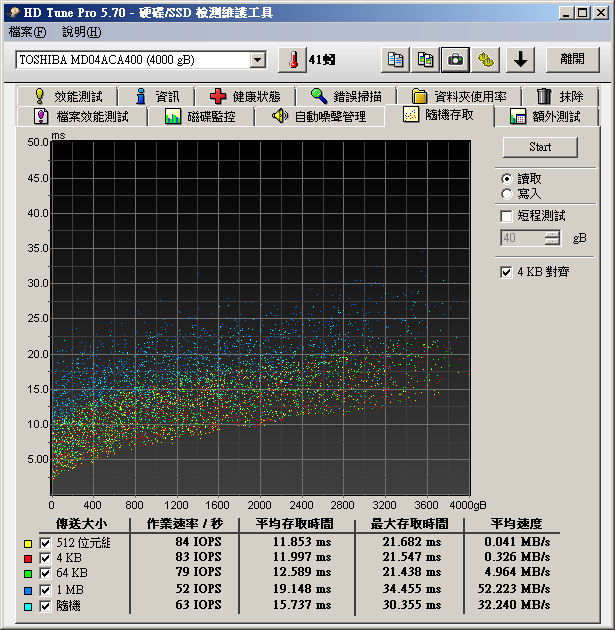Select the 讀取 radio button
The image size is (615, 630).
(x=507, y=179)
